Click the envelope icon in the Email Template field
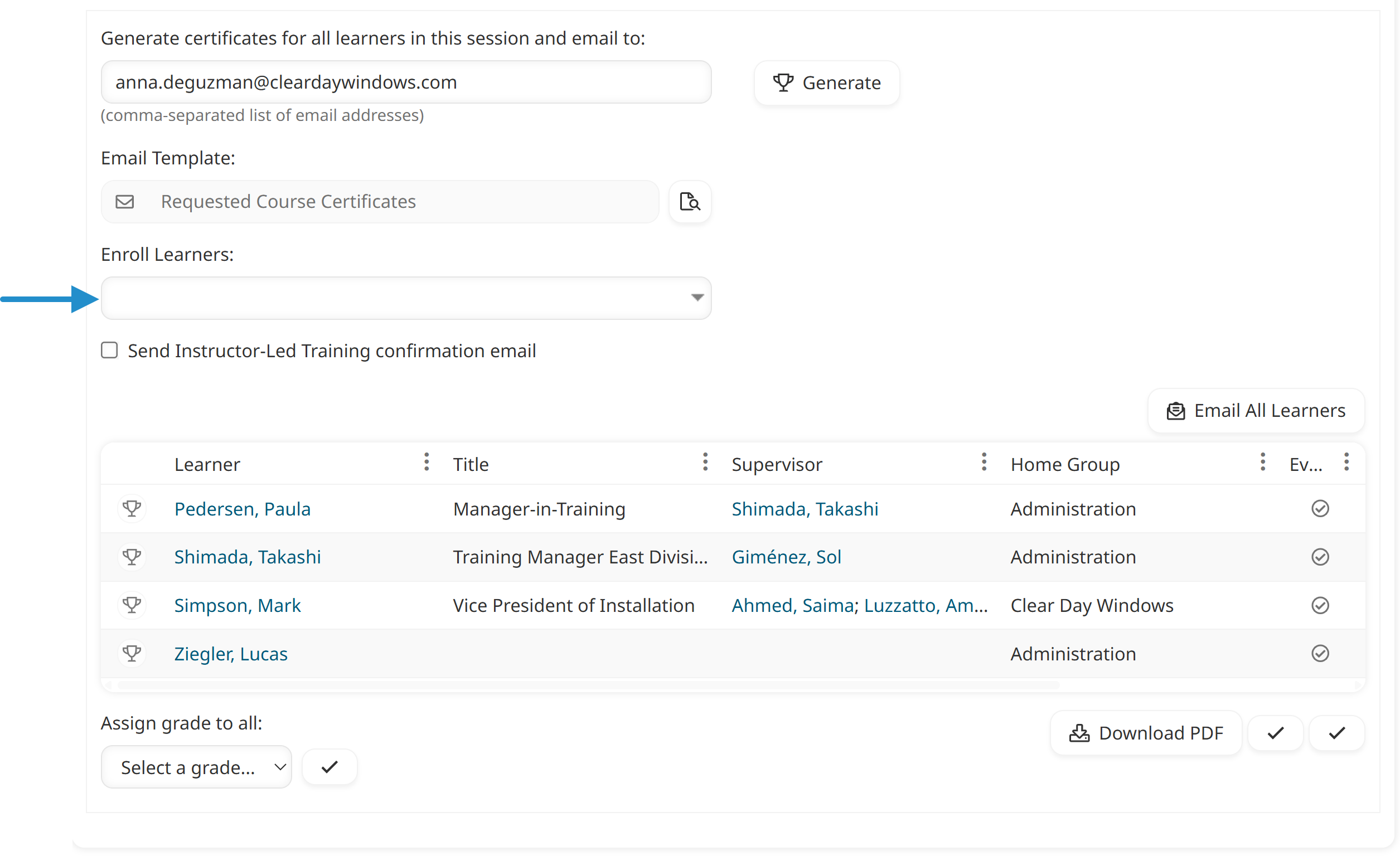The height and width of the screenshot is (856, 1400). [x=125, y=202]
